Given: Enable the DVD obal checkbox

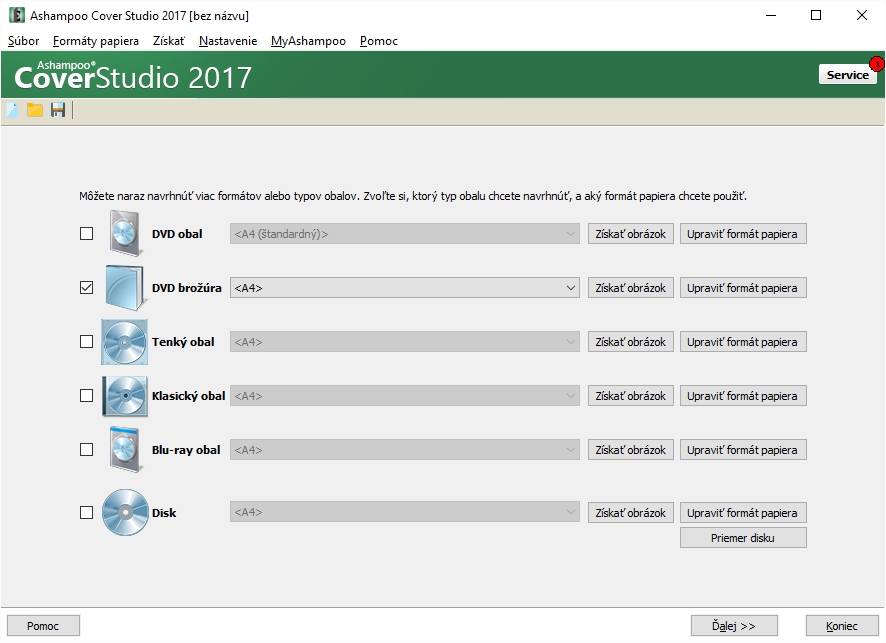Looking at the screenshot, I should (86, 234).
